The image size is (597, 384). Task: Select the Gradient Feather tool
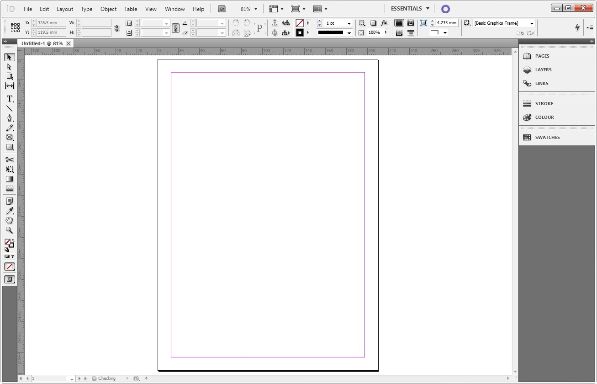coord(9,188)
